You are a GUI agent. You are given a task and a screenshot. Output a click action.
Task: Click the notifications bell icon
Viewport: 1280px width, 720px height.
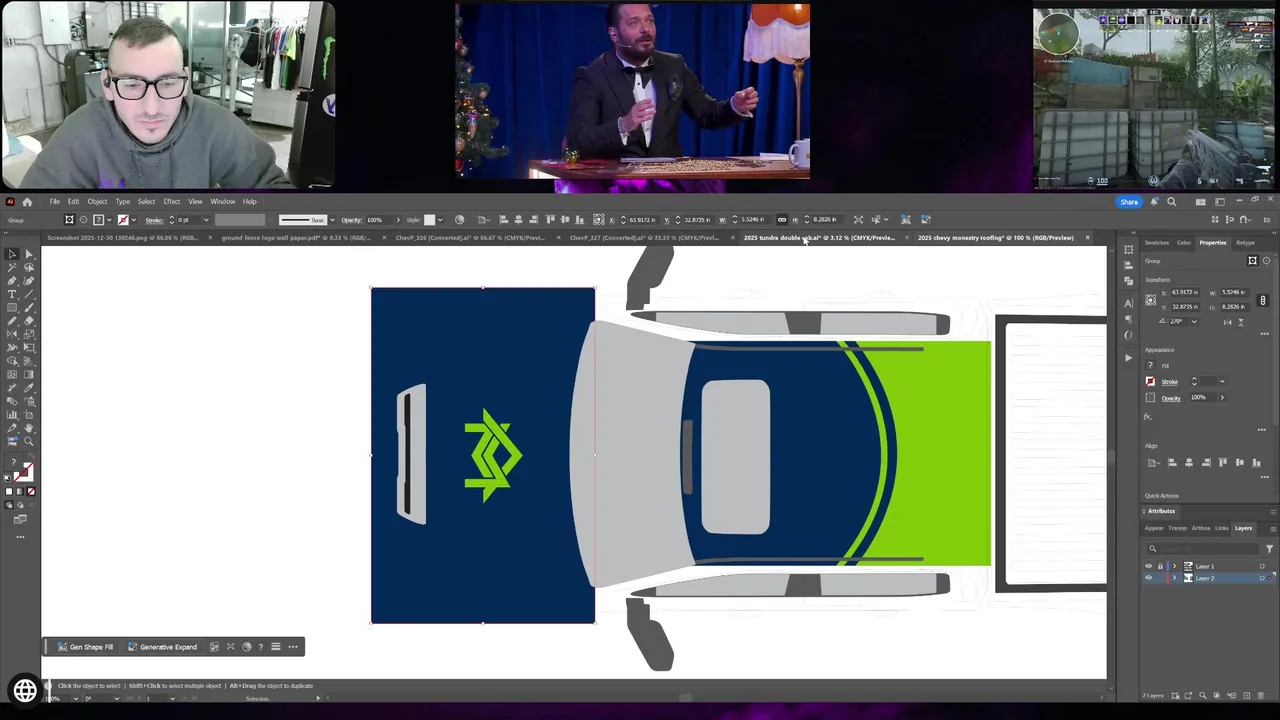pyautogui.click(x=1154, y=201)
